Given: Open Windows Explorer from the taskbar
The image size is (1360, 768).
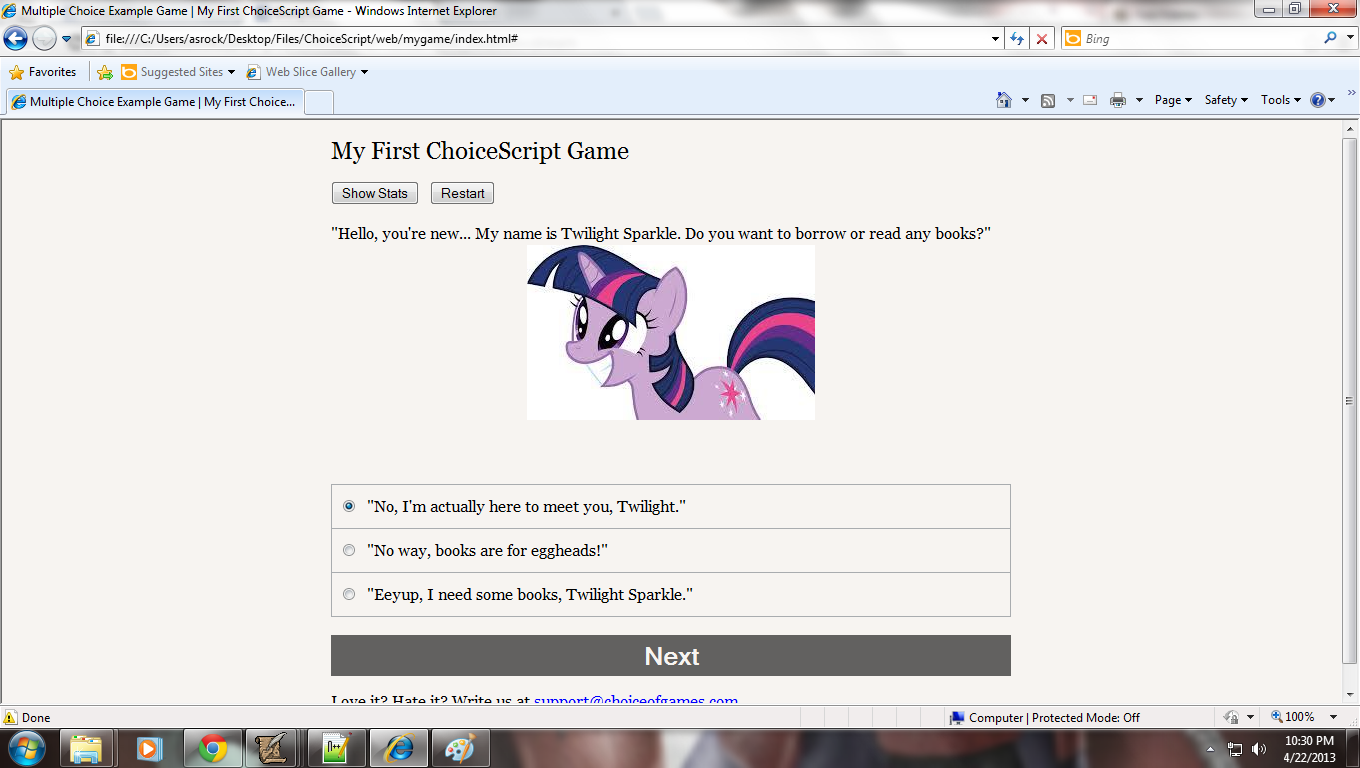Looking at the screenshot, I should (86, 748).
